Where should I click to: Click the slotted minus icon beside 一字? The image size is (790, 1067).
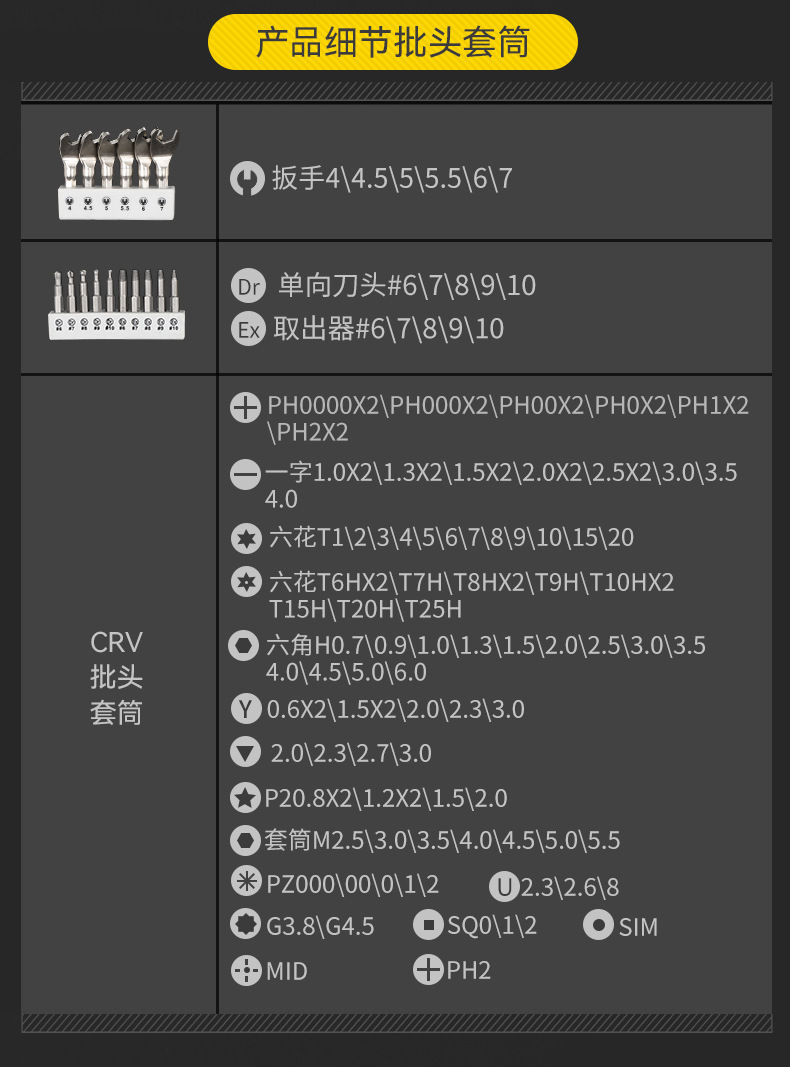245,475
